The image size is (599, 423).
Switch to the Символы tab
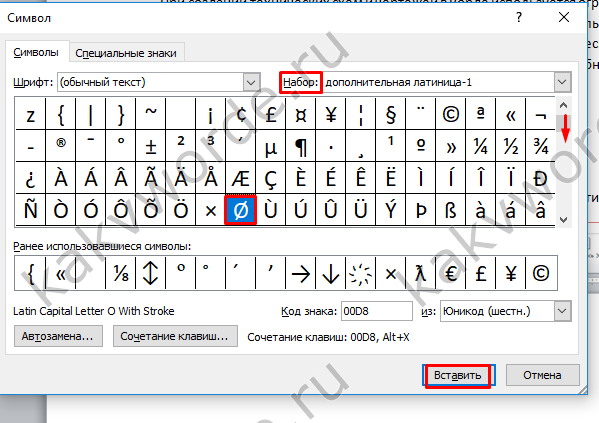[x=36, y=52]
